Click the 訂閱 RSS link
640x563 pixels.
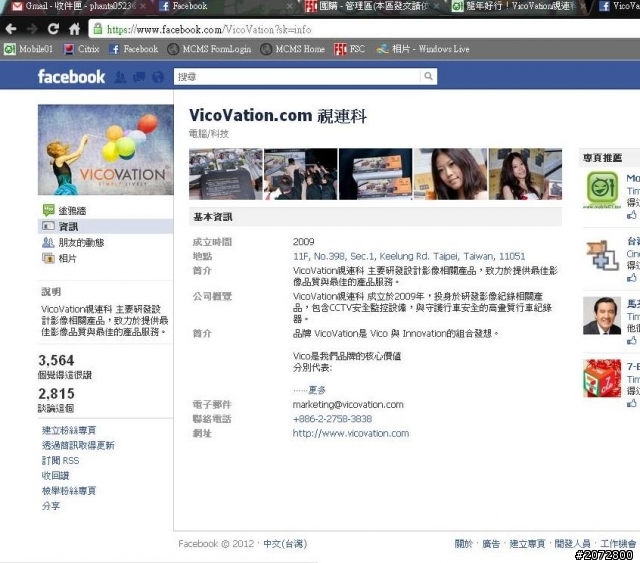point(60,461)
